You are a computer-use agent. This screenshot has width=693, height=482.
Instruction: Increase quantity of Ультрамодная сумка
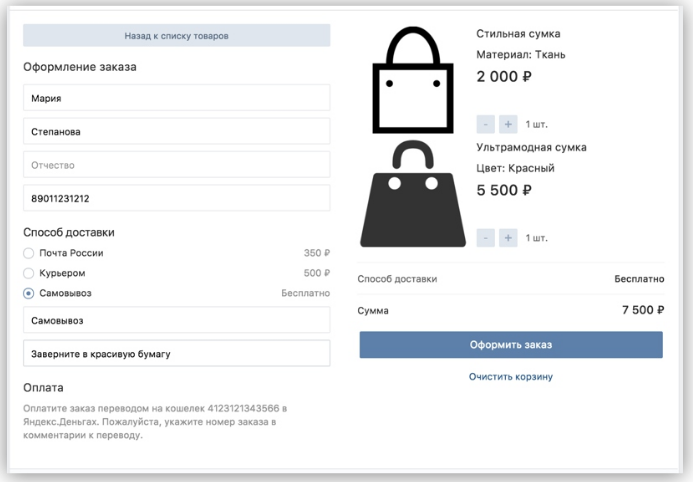point(507,238)
